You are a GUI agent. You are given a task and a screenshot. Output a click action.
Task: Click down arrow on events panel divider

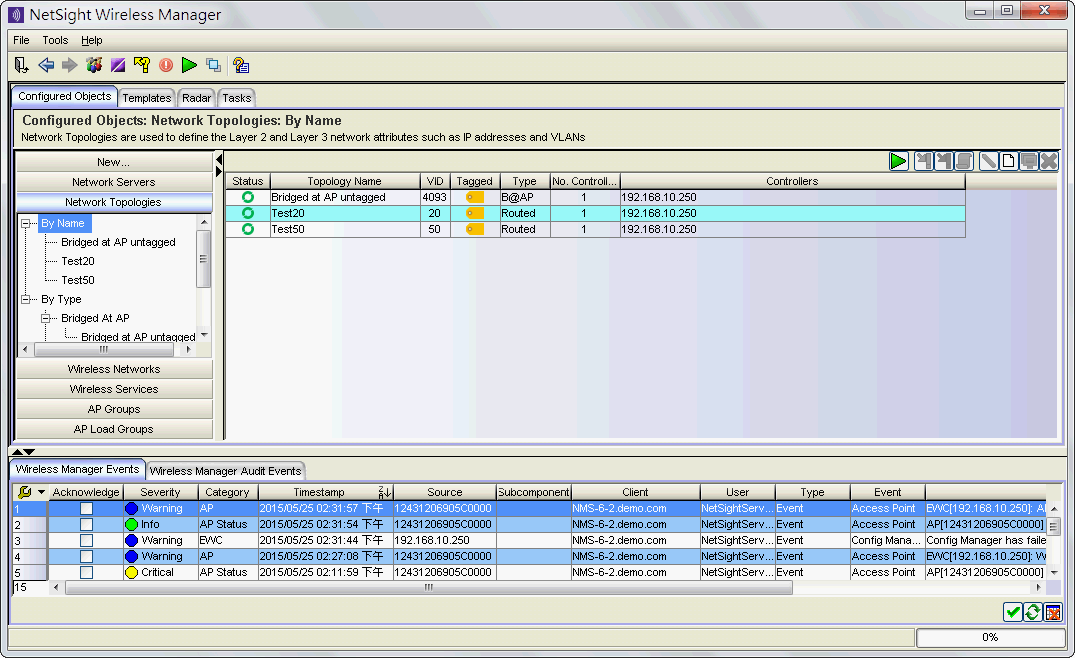pyautogui.click(x=29, y=452)
